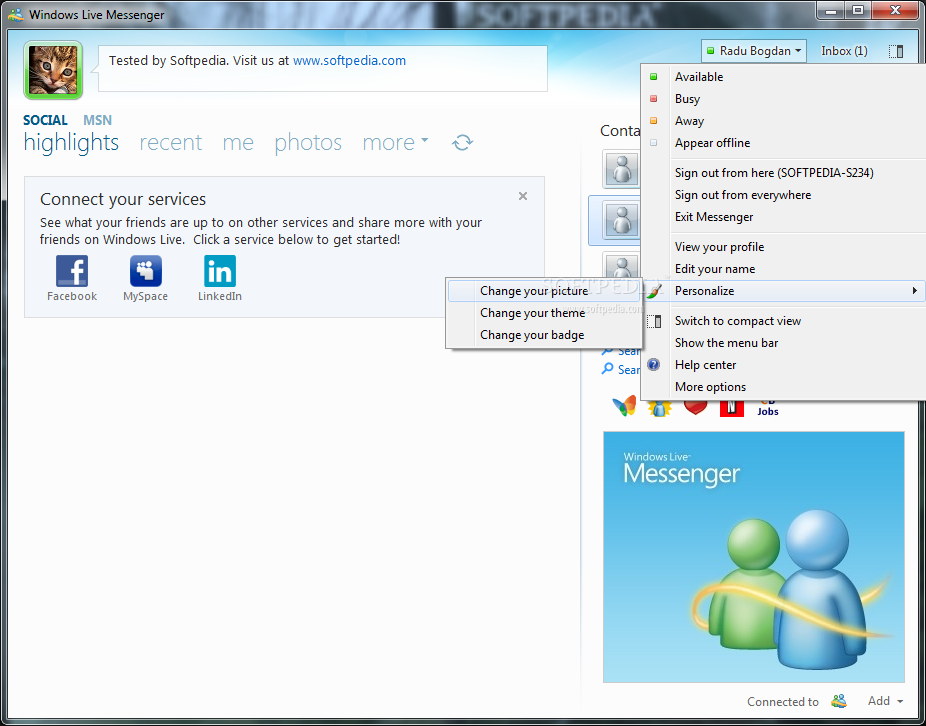Open Inbox (1)
The image size is (926, 726).
tap(844, 51)
